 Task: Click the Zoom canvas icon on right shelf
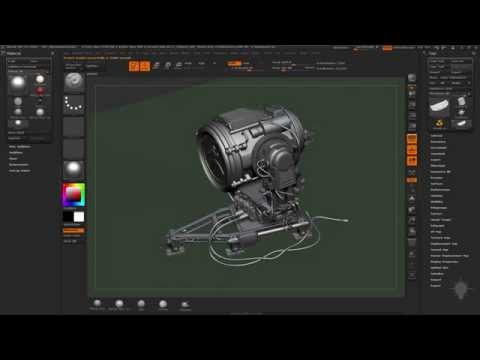pos(412,105)
